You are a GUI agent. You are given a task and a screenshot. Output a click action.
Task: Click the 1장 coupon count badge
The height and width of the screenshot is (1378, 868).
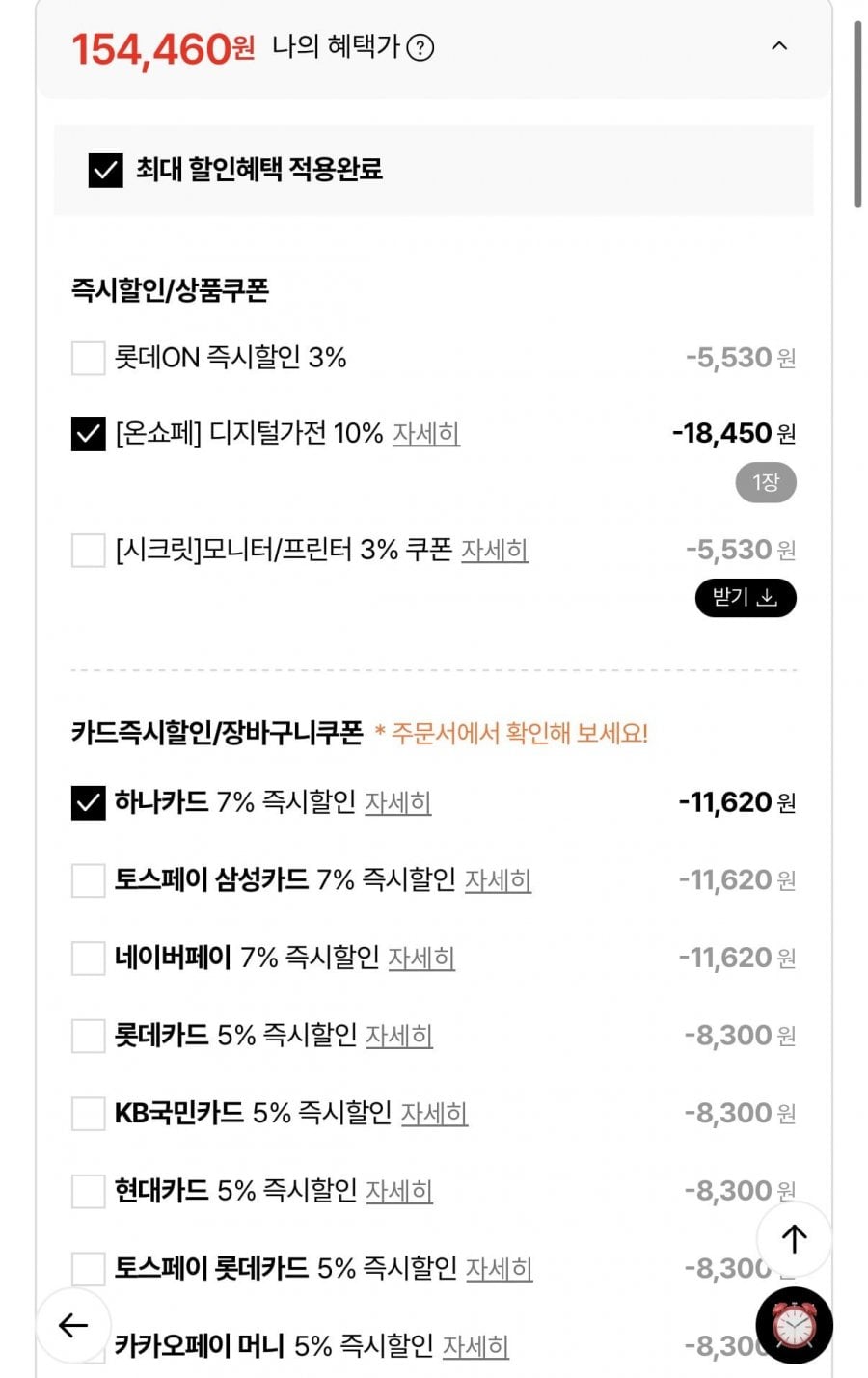(x=765, y=482)
